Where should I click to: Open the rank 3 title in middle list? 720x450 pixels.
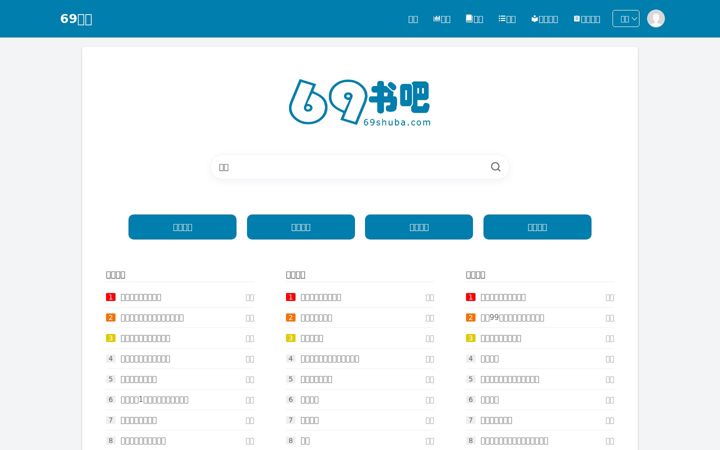tap(312, 338)
